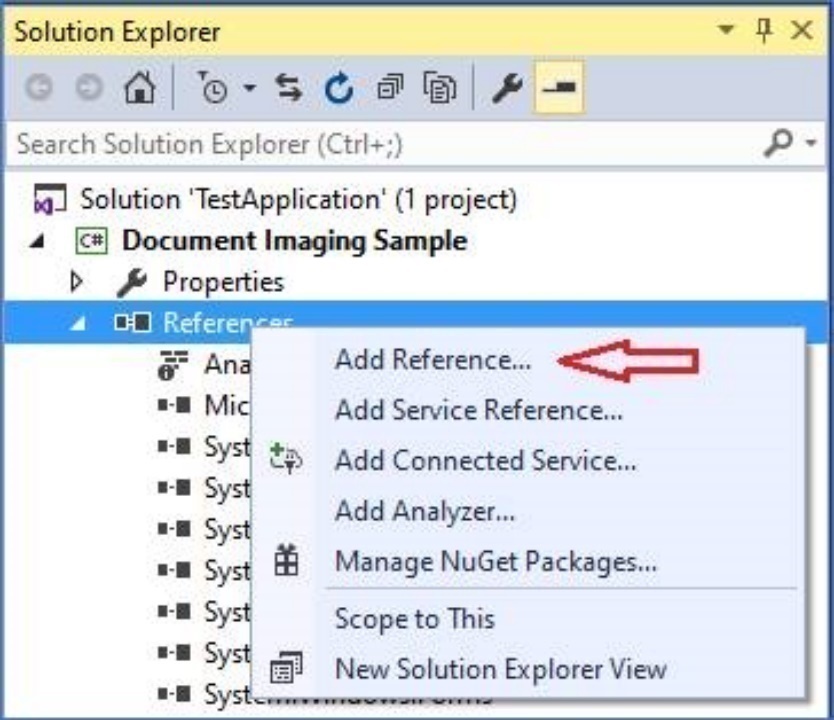Click the Collapse All icon
This screenshot has width=834, height=720.
click(x=390, y=89)
